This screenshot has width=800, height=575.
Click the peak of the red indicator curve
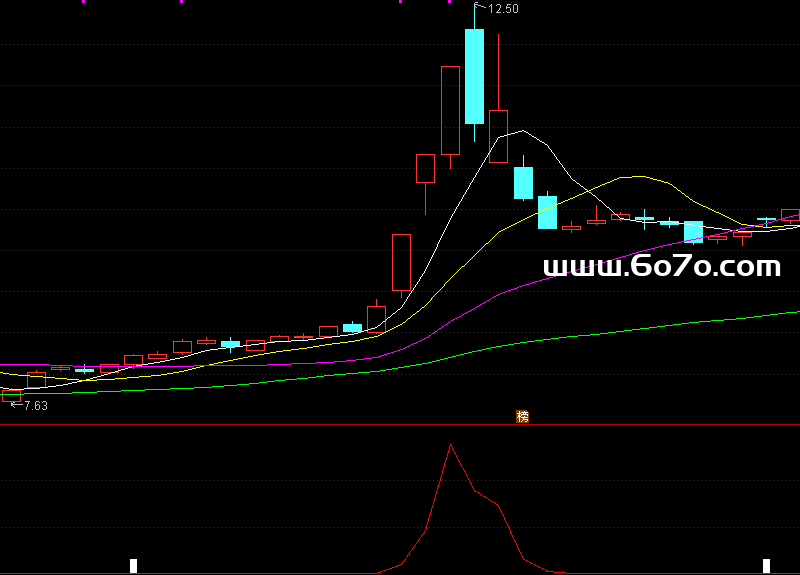tap(451, 445)
